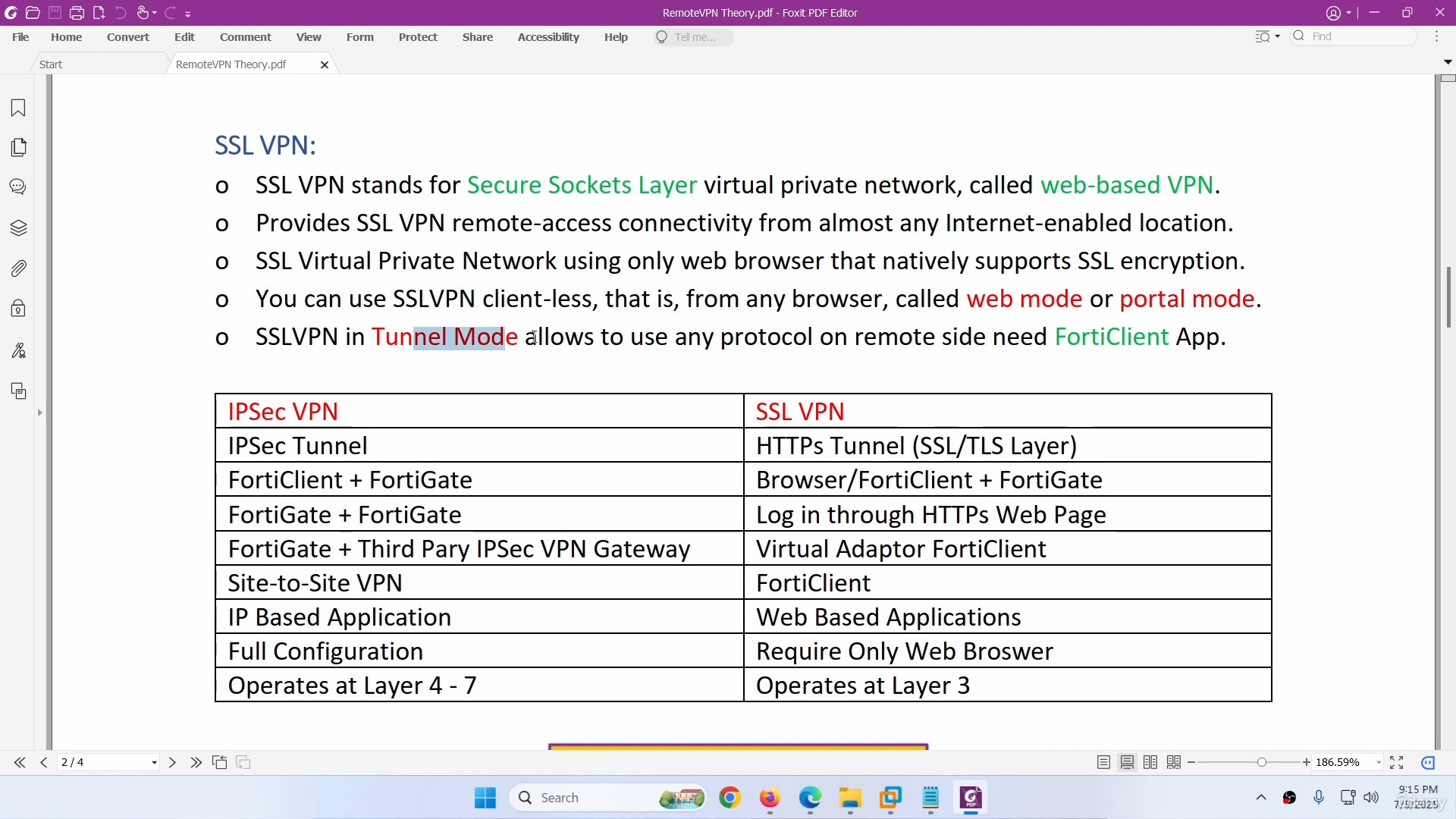
Task: Close the RemoteVPN Theory.pdf tab
Action: [325, 65]
